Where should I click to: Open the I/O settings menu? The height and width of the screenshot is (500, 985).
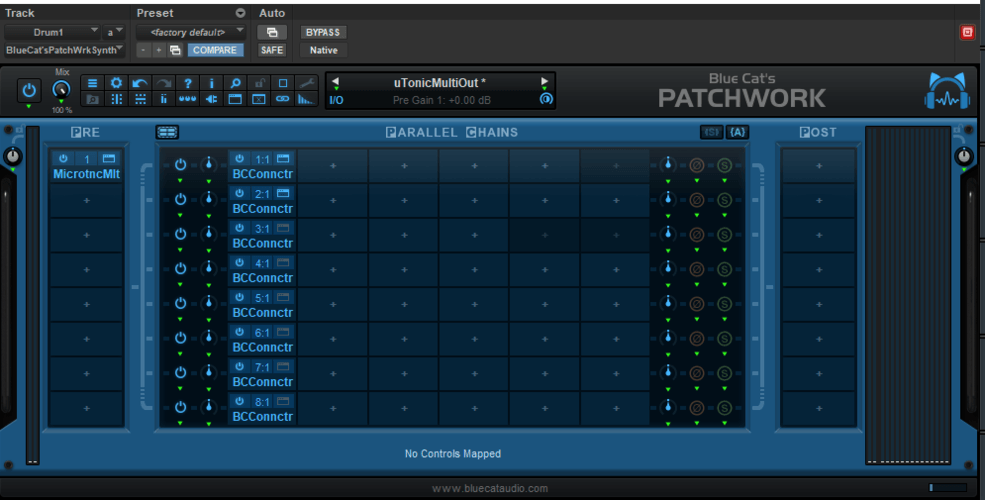click(336, 101)
